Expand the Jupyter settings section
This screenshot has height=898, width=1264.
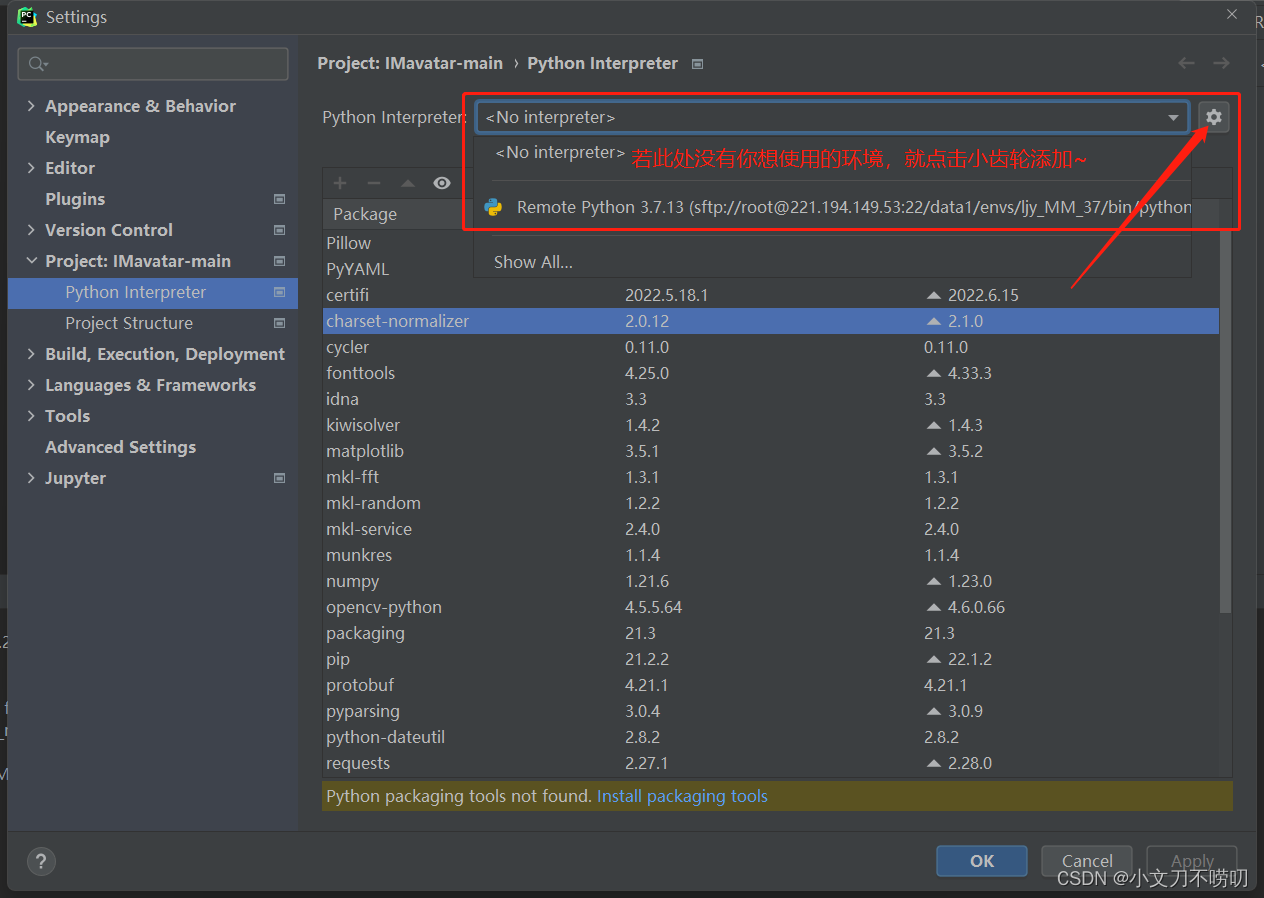coord(31,478)
